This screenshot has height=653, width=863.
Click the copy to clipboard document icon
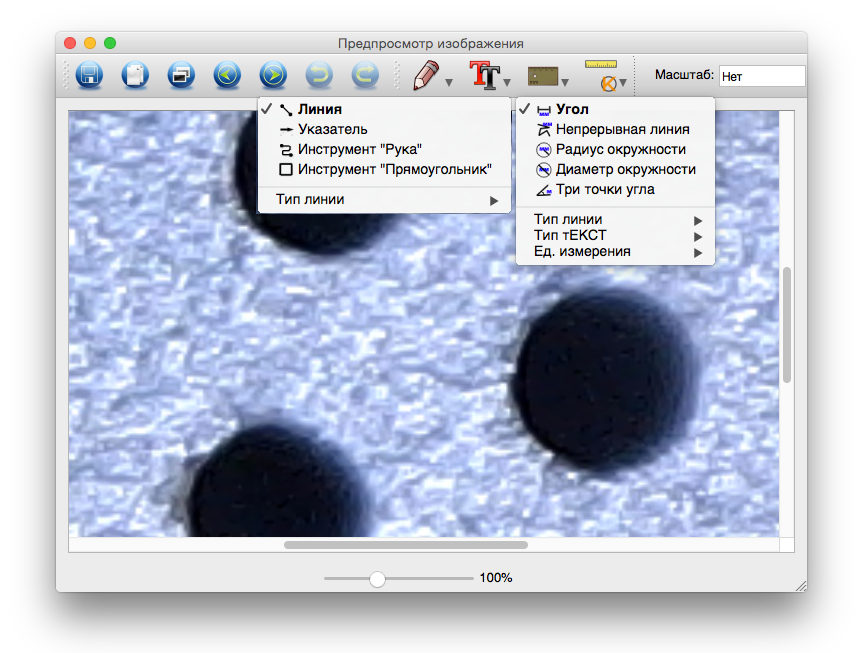(x=135, y=74)
